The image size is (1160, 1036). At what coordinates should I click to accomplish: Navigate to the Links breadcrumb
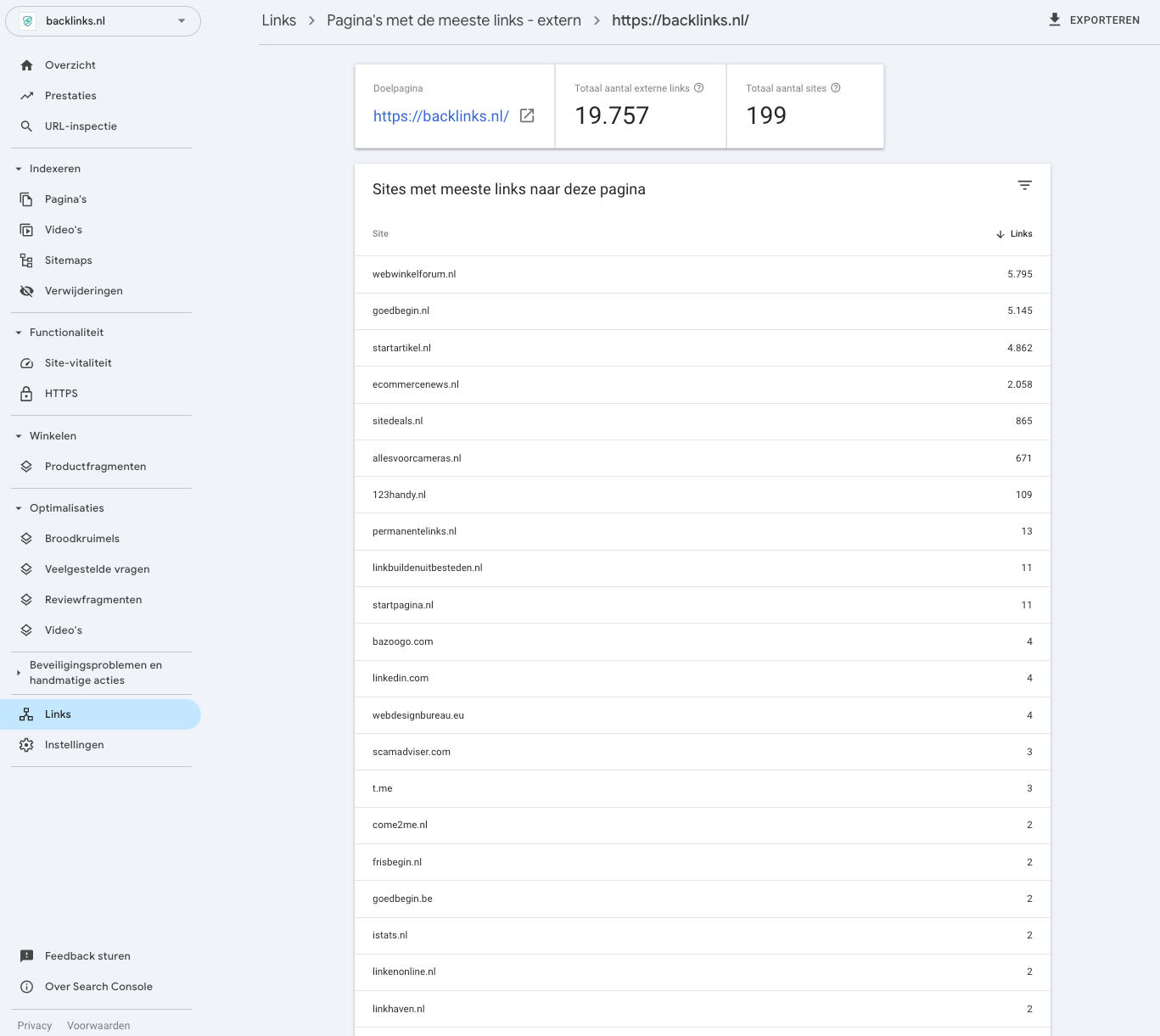(278, 20)
